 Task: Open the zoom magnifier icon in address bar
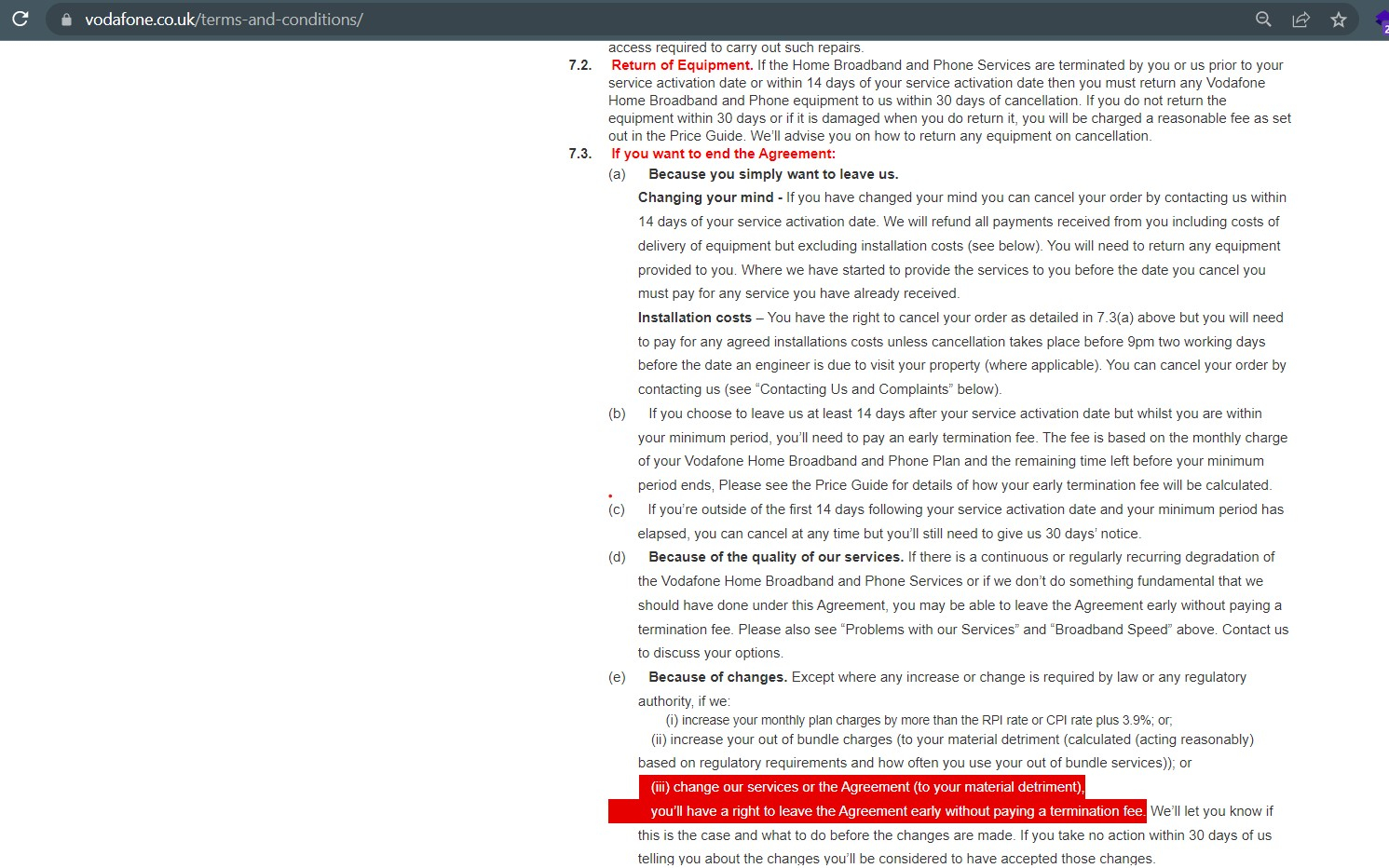(x=1263, y=20)
